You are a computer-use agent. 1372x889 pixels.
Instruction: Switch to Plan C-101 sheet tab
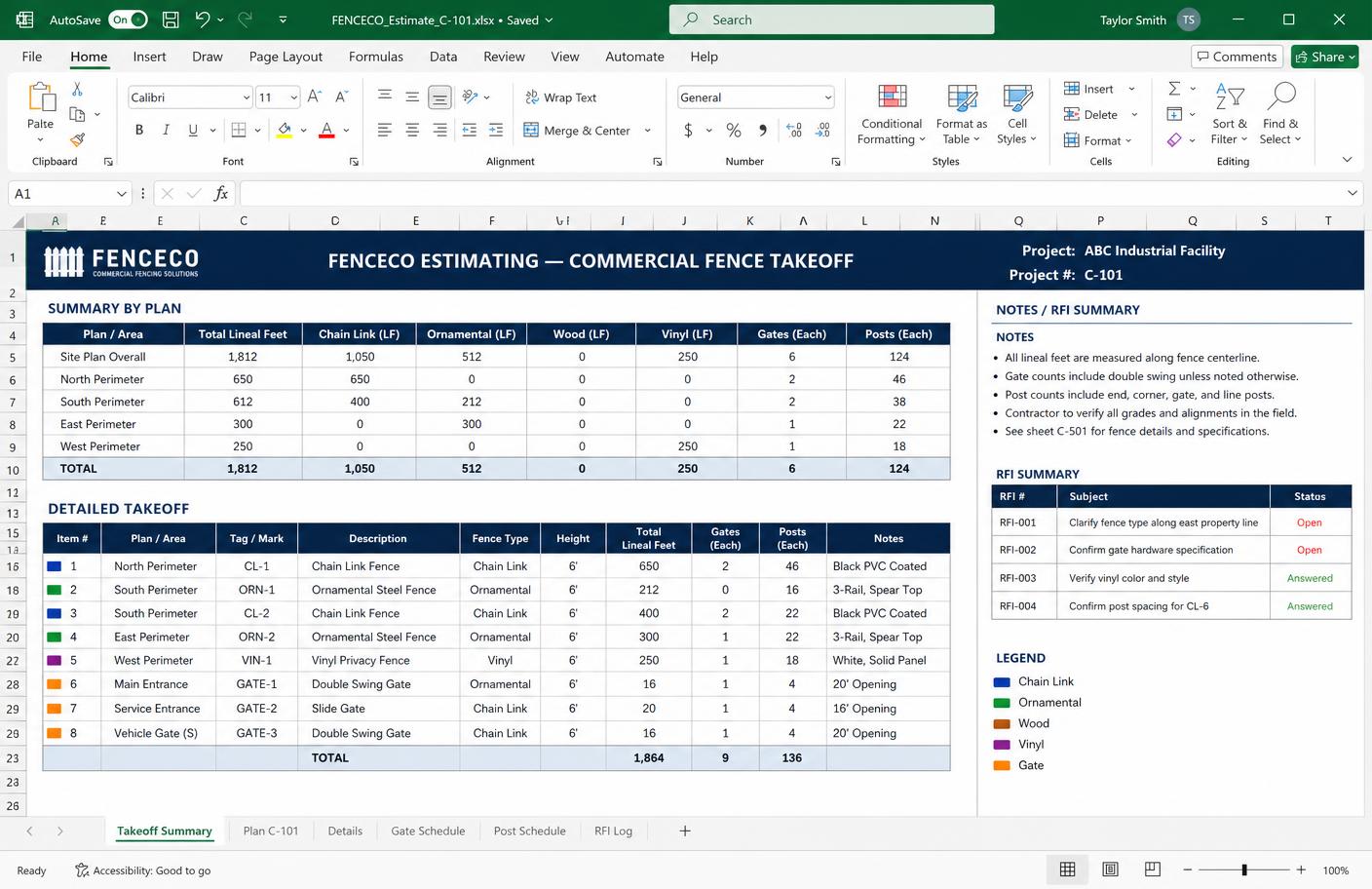point(271,831)
